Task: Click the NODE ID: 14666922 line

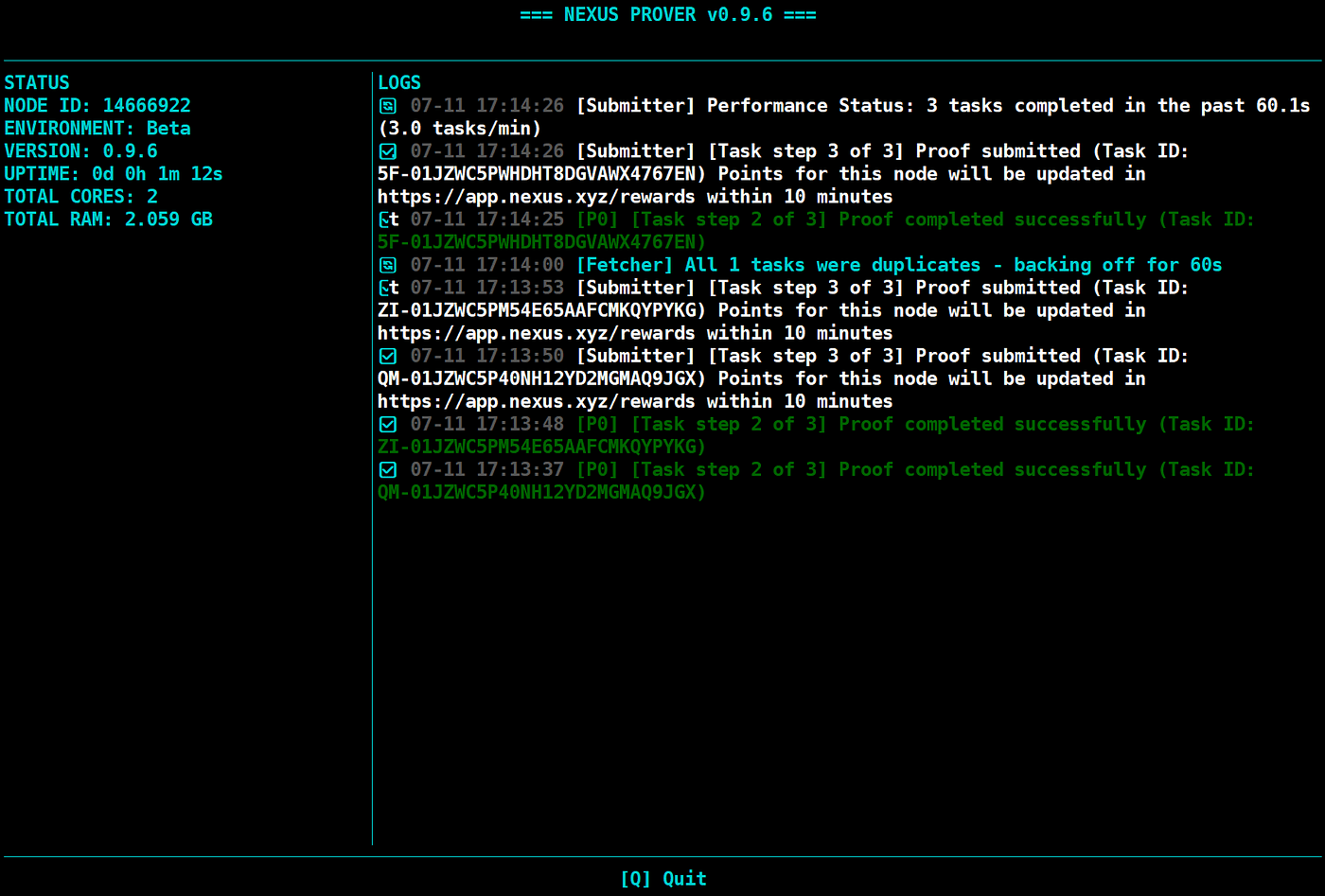Action: tap(97, 105)
